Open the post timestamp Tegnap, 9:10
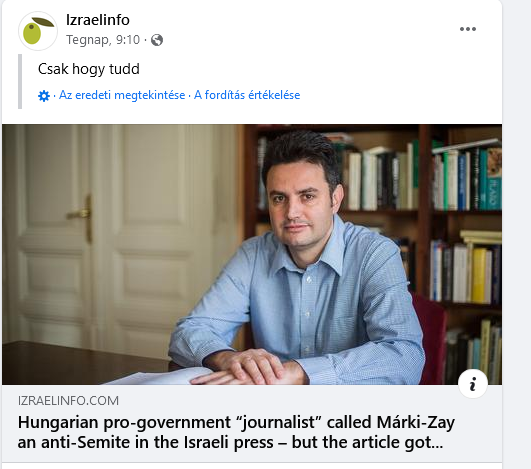Viewport: 531px width, 469px height. pos(103,40)
